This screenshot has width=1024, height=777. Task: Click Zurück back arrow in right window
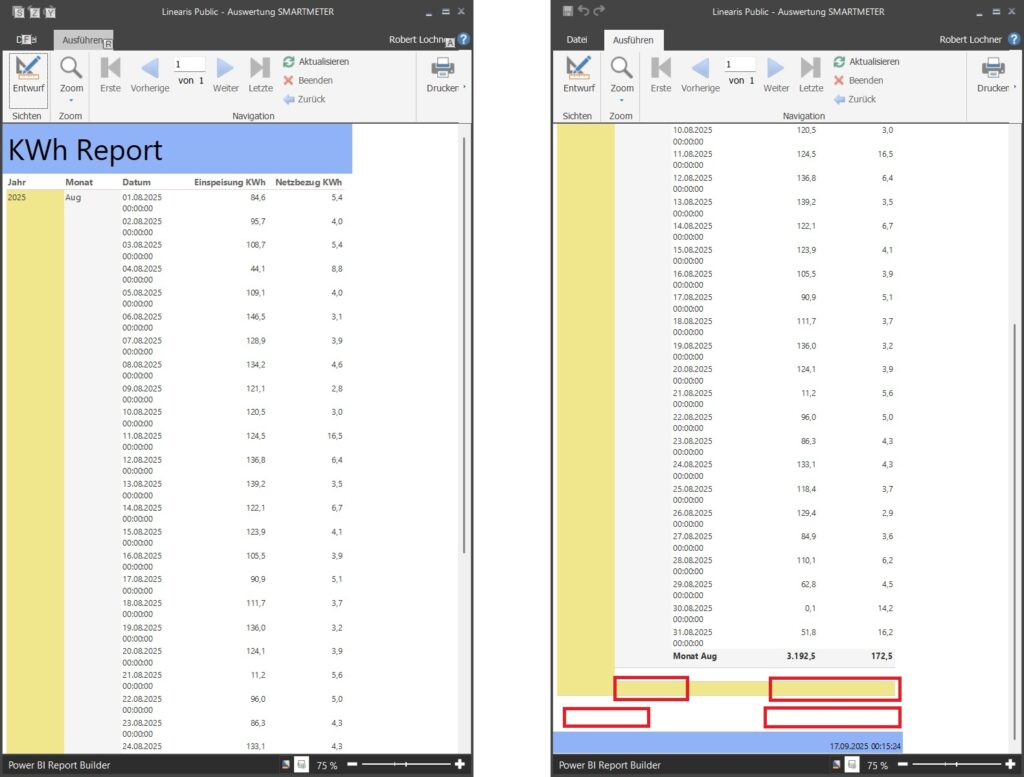[839, 99]
